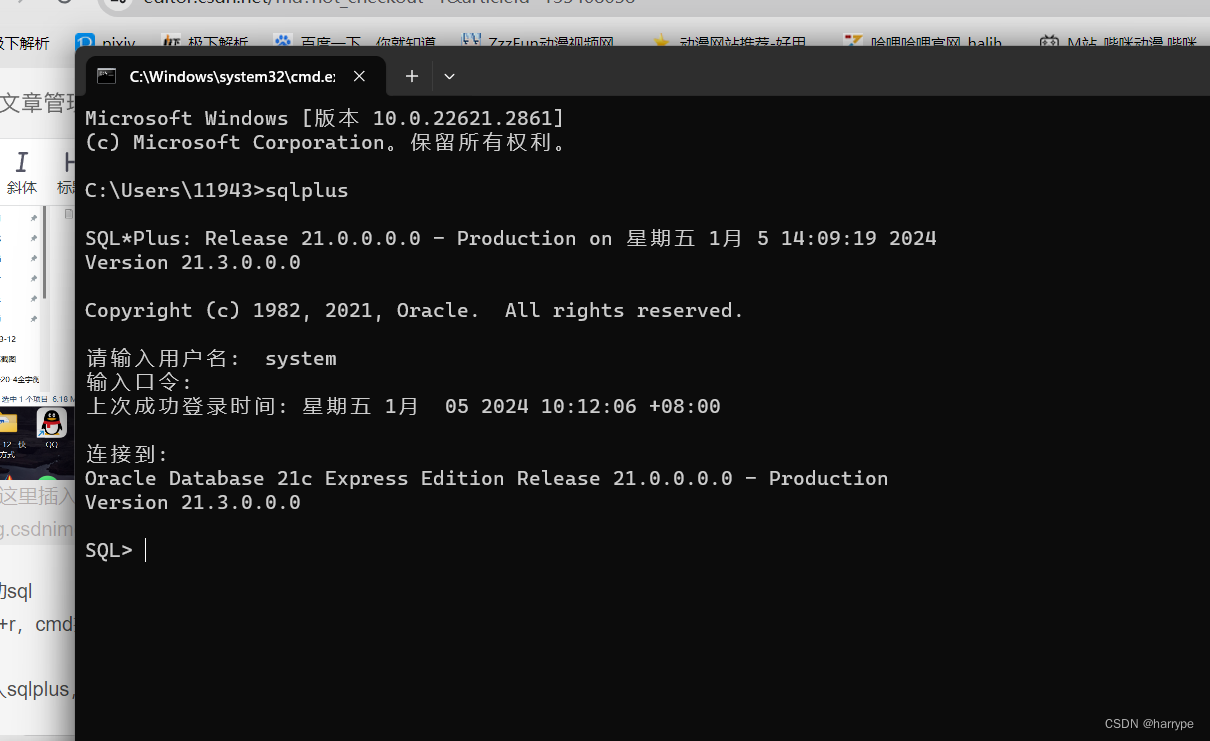The height and width of the screenshot is (741, 1210).
Task: Open a new terminal tab with the plus button
Action: click(411, 76)
